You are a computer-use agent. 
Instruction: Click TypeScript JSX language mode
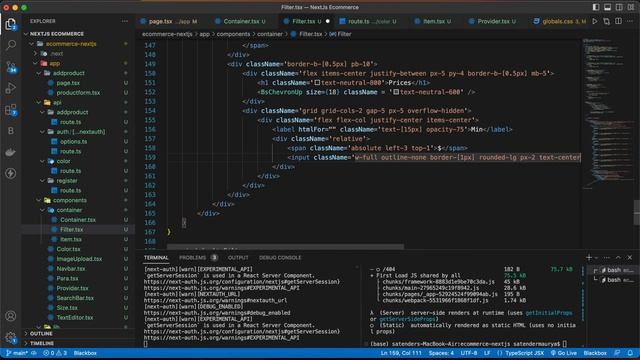point(524,353)
